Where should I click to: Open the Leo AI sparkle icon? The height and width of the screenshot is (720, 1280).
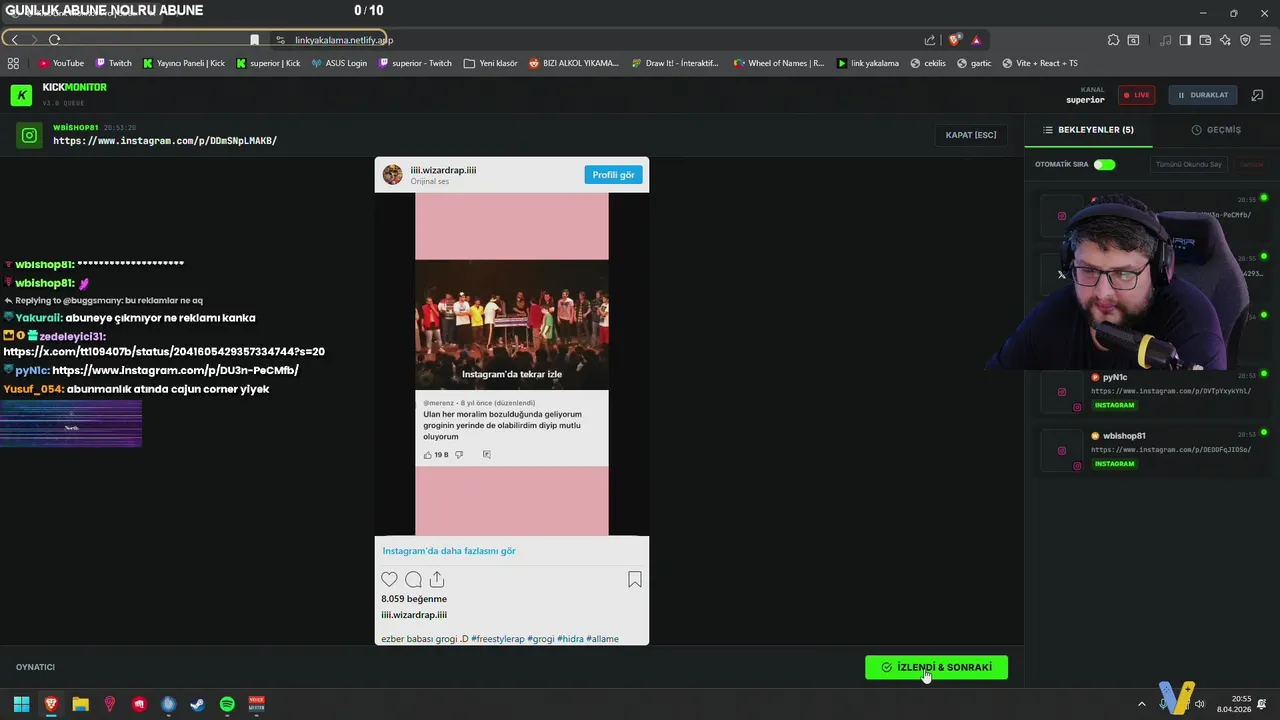click(x=1225, y=40)
